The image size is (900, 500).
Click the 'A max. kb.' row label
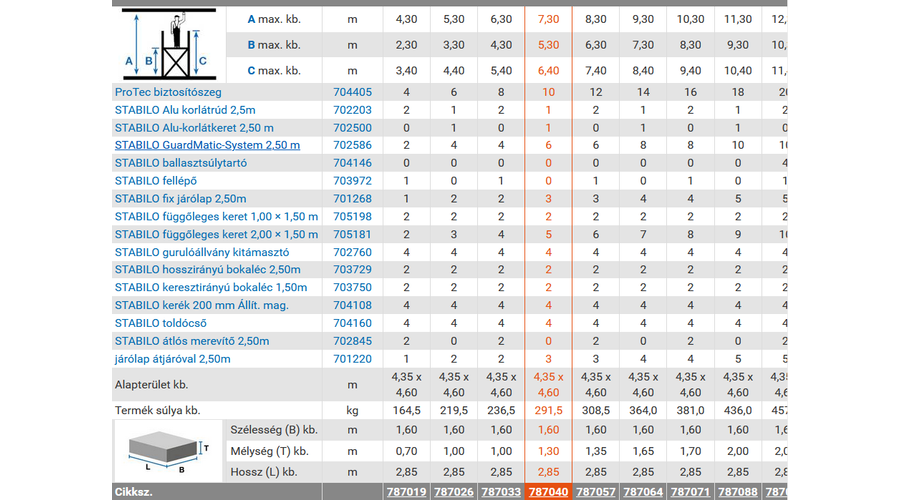tap(274, 19)
